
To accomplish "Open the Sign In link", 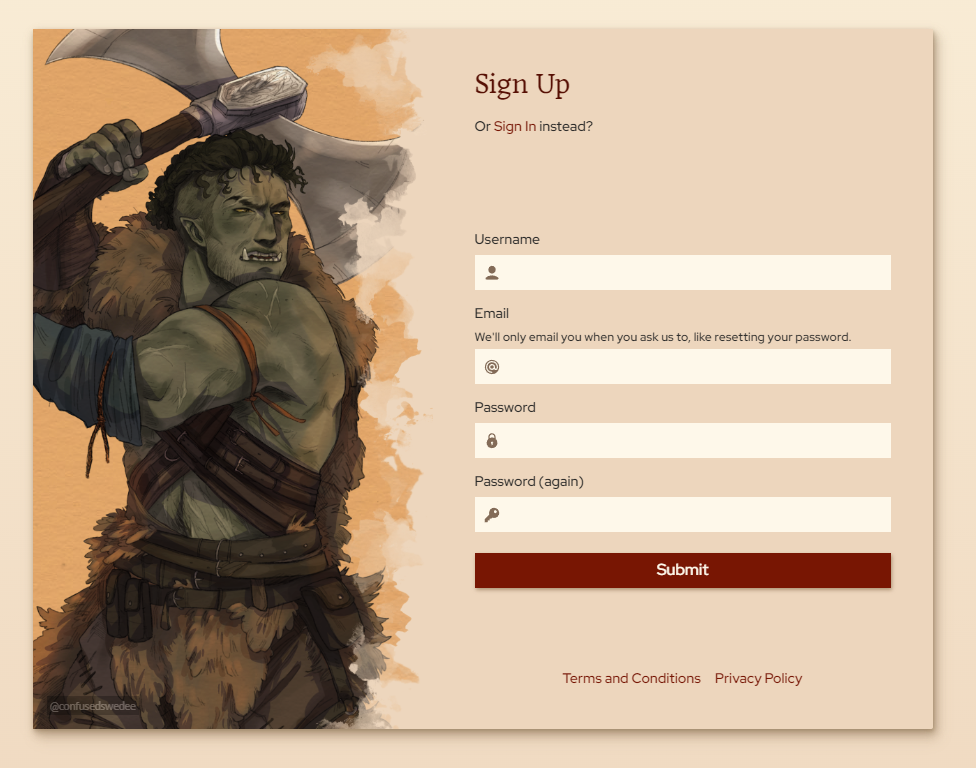I will (515, 126).
